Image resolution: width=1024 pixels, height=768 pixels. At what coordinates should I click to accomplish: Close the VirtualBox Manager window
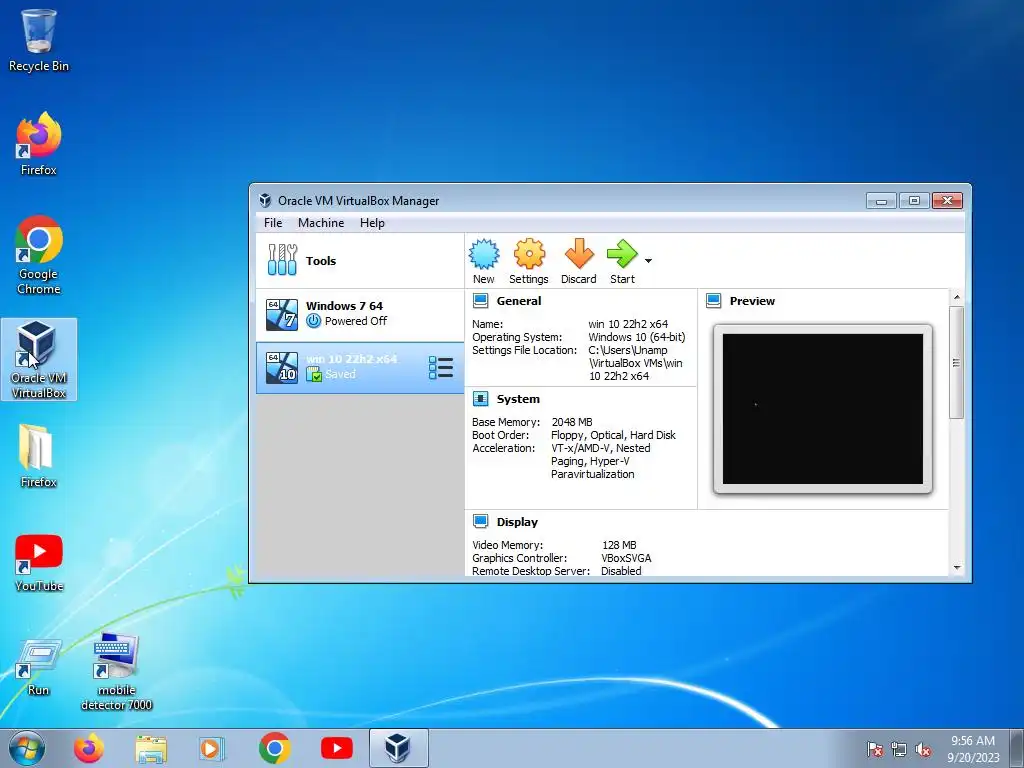point(948,200)
